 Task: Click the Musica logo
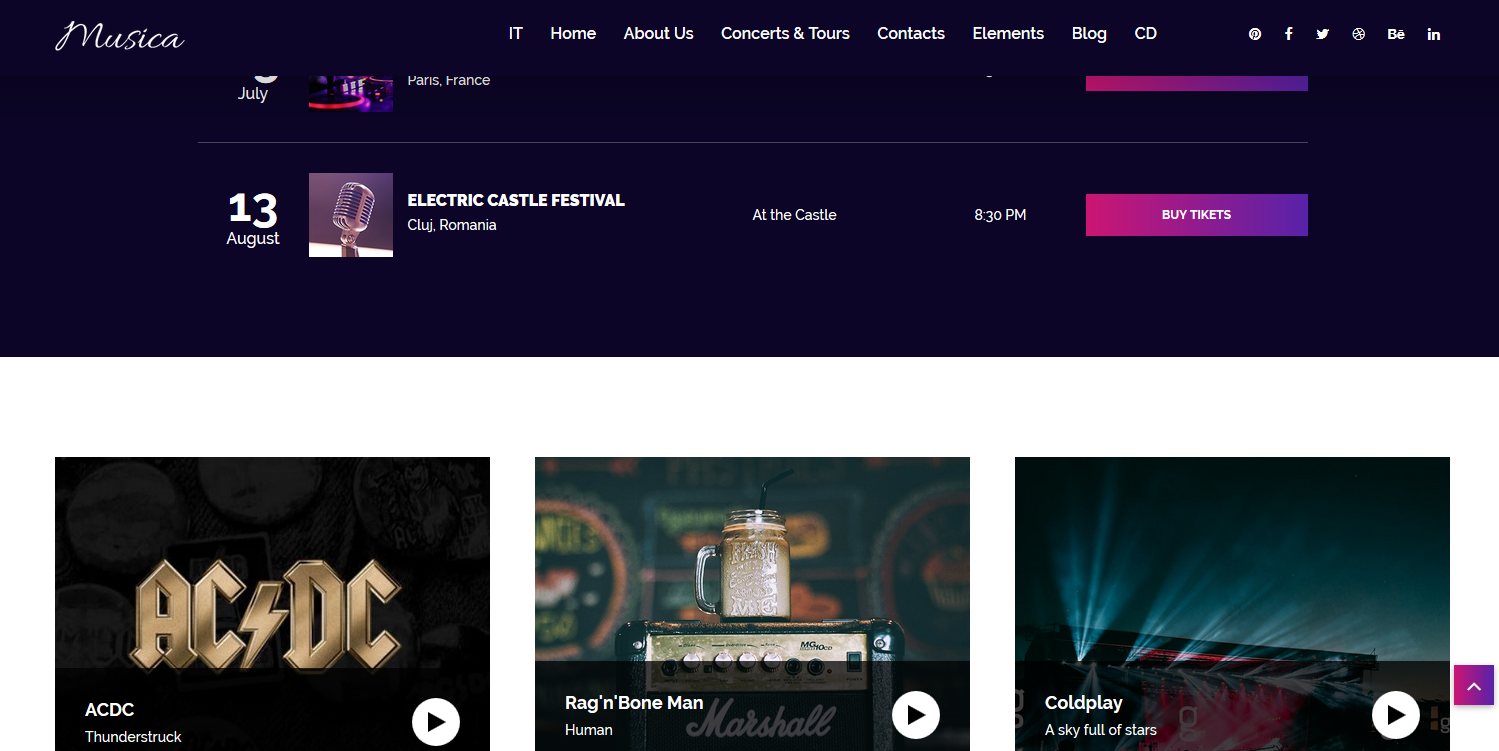[119, 37]
